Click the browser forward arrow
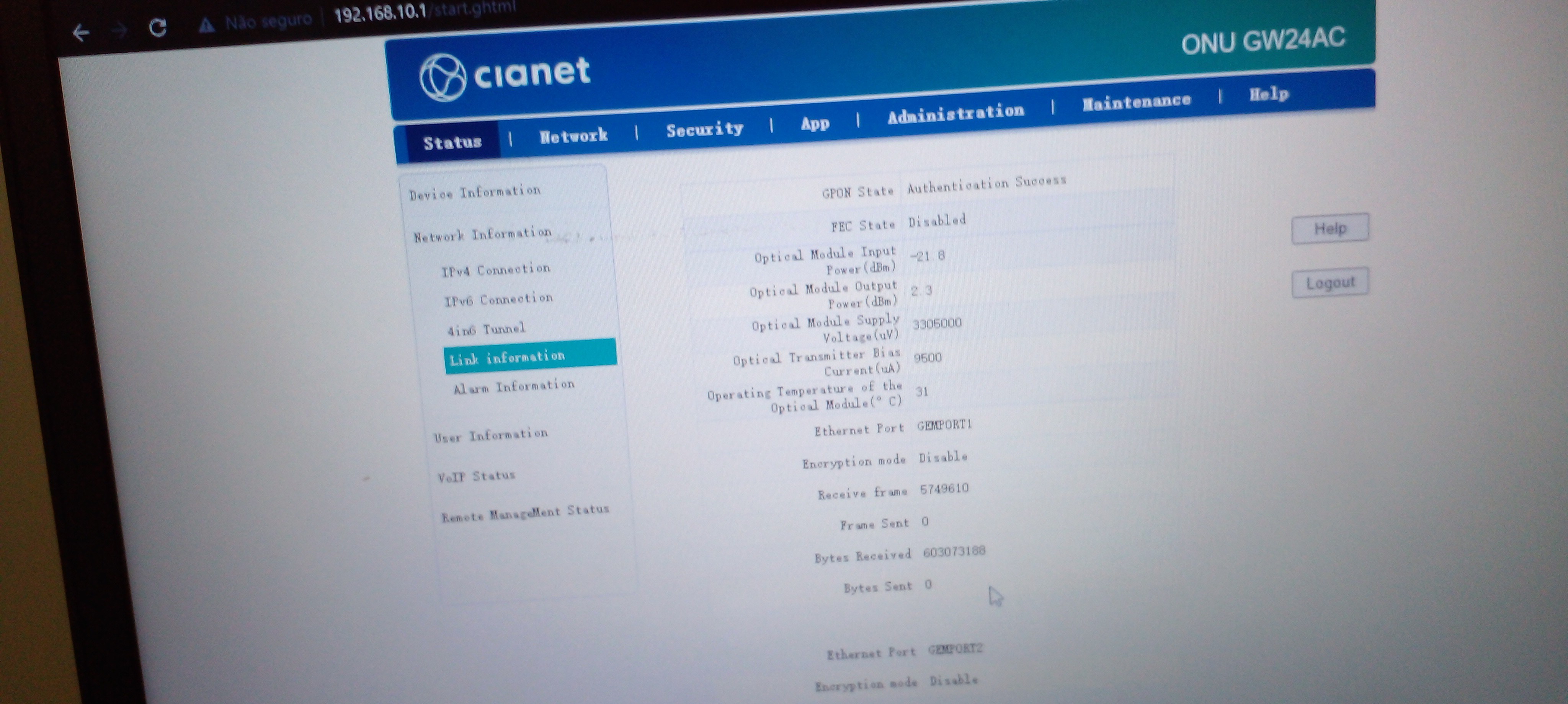 (x=120, y=31)
